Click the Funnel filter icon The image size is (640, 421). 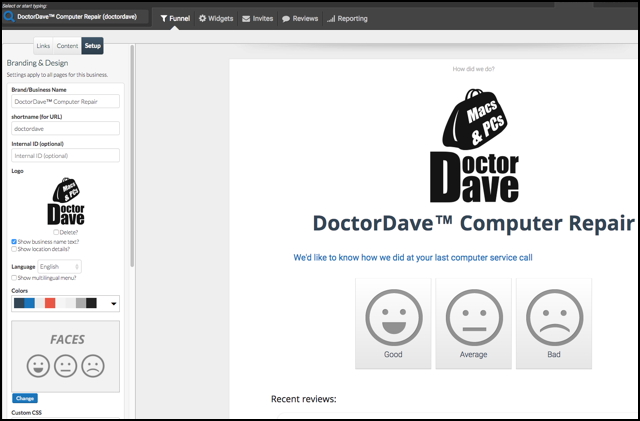point(164,19)
